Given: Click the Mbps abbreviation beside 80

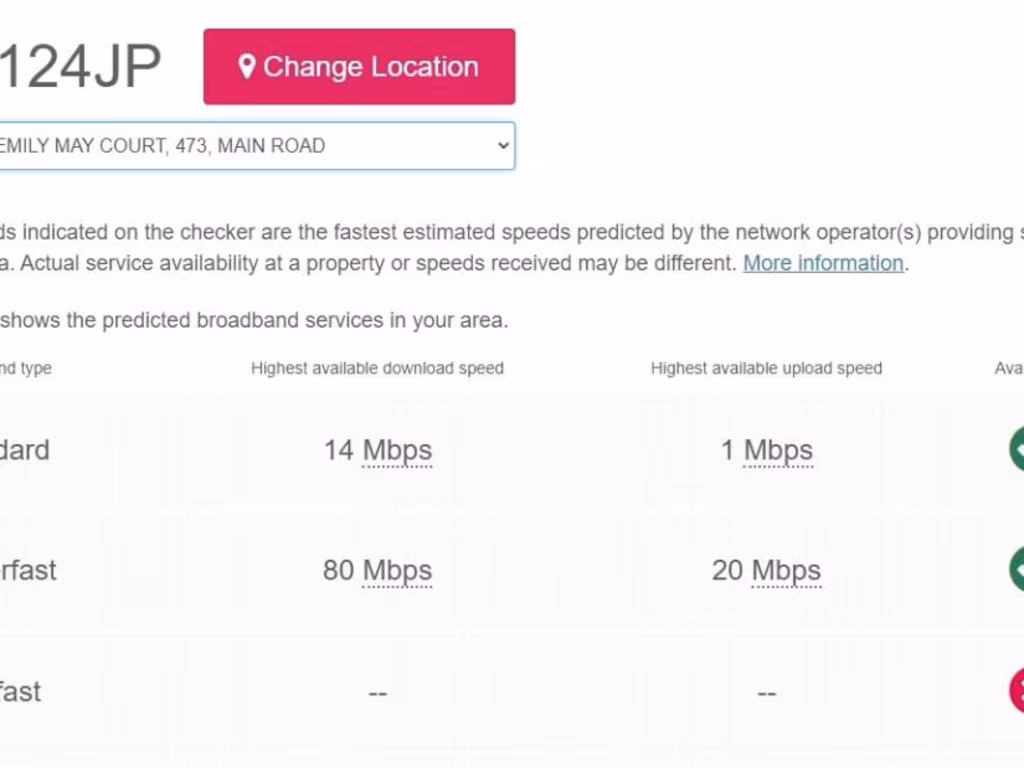Looking at the screenshot, I should point(397,570).
